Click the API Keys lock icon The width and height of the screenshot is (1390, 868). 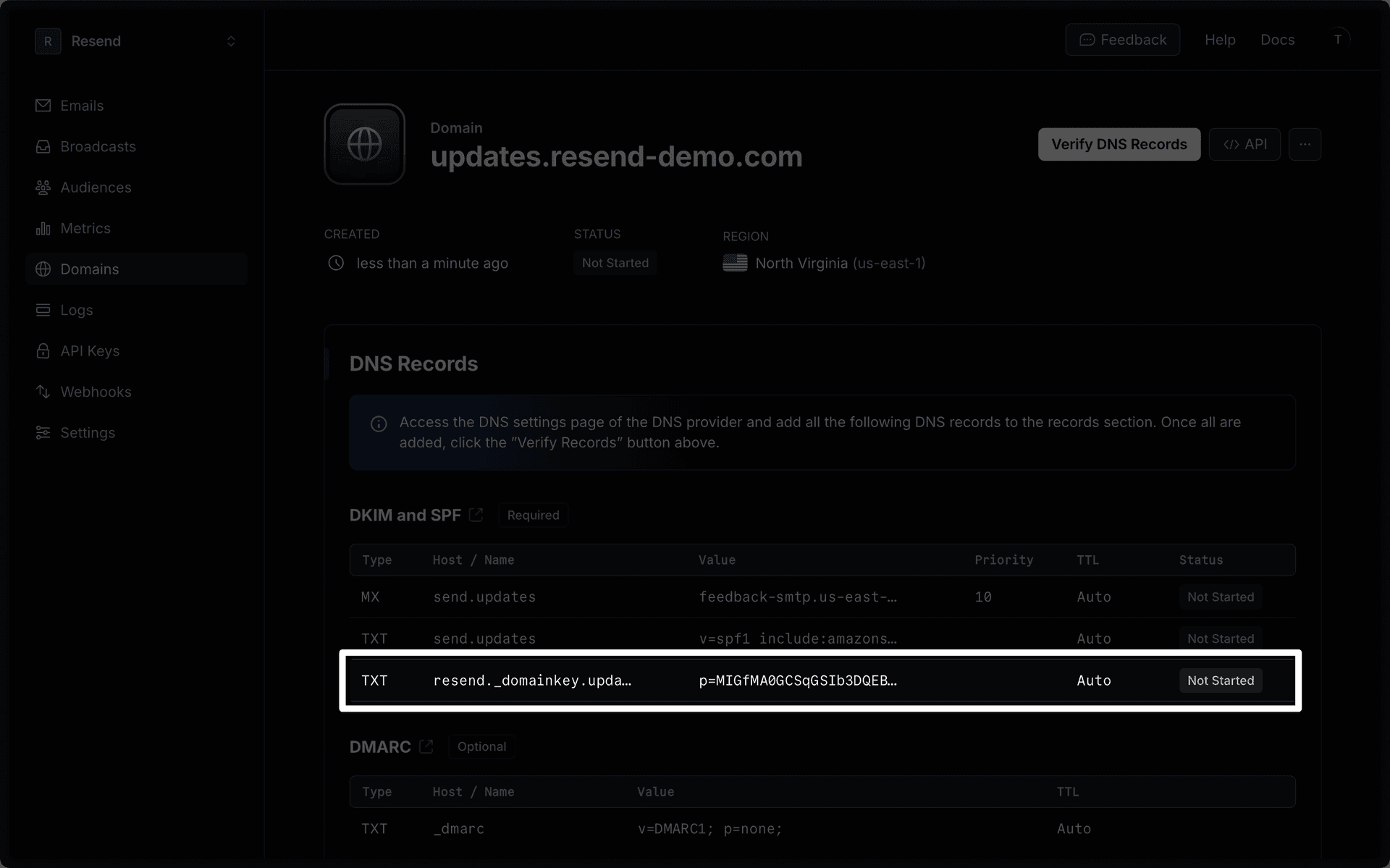[43, 351]
